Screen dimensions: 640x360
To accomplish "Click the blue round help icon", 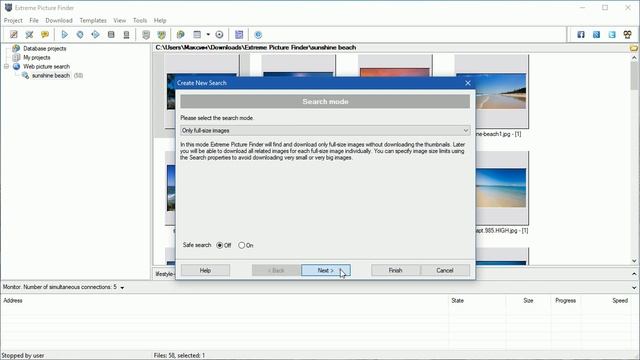I will 258,35.
